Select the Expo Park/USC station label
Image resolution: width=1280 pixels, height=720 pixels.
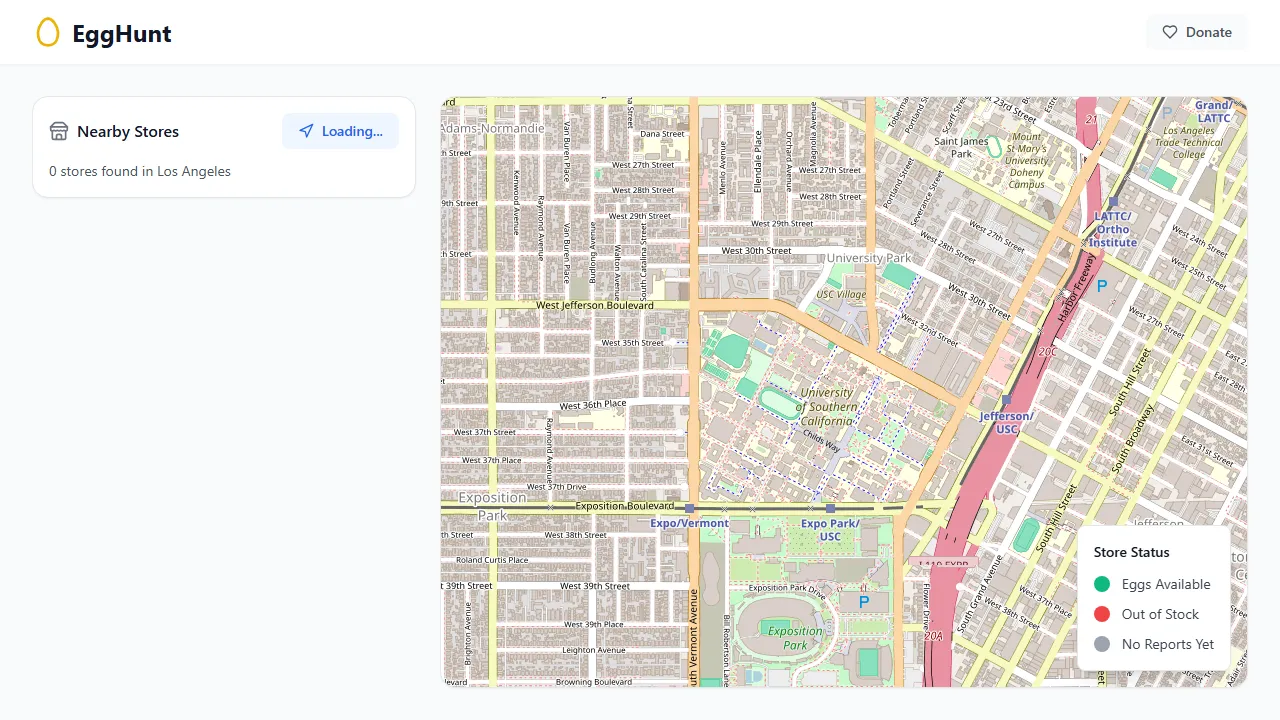coord(828,531)
